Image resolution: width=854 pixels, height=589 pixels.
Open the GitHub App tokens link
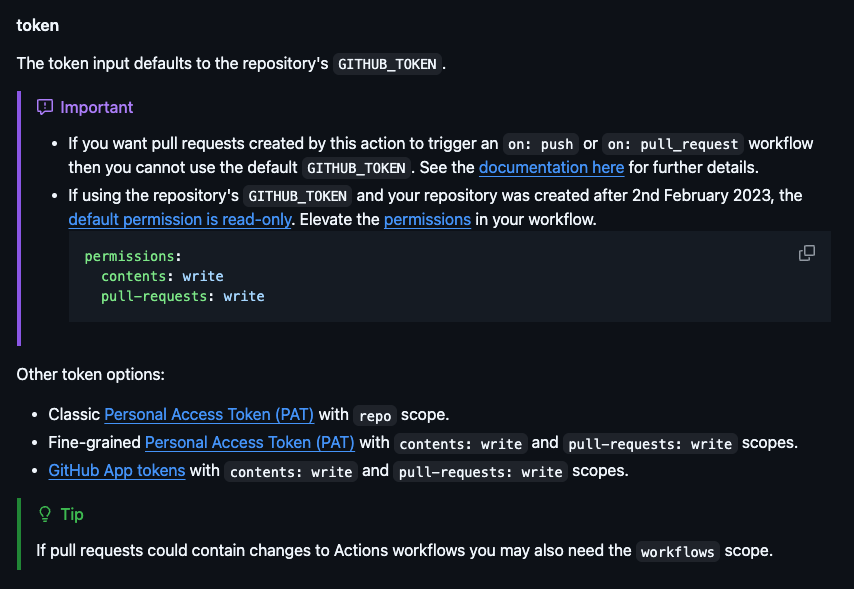point(117,471)
